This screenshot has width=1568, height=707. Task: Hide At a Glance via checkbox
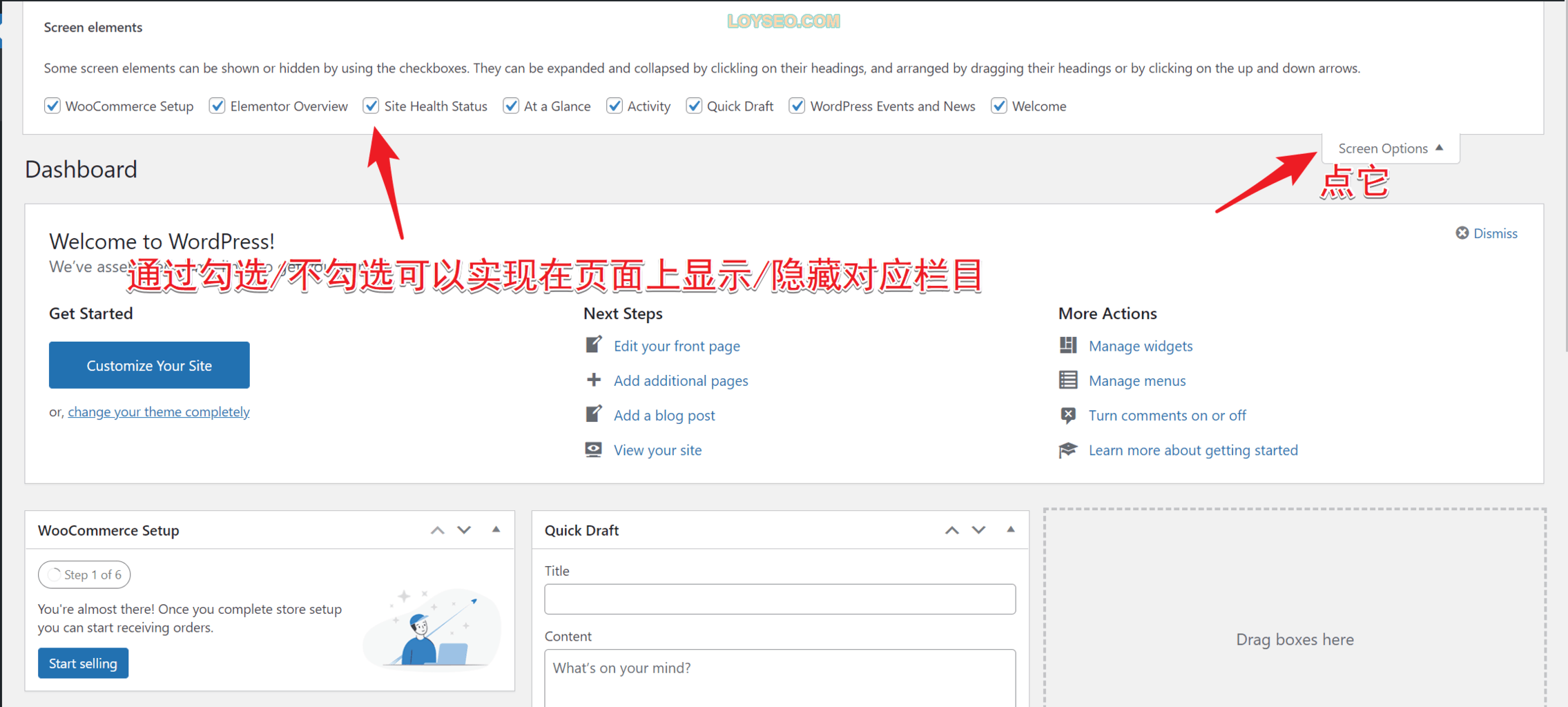click(x=511, y=106)
